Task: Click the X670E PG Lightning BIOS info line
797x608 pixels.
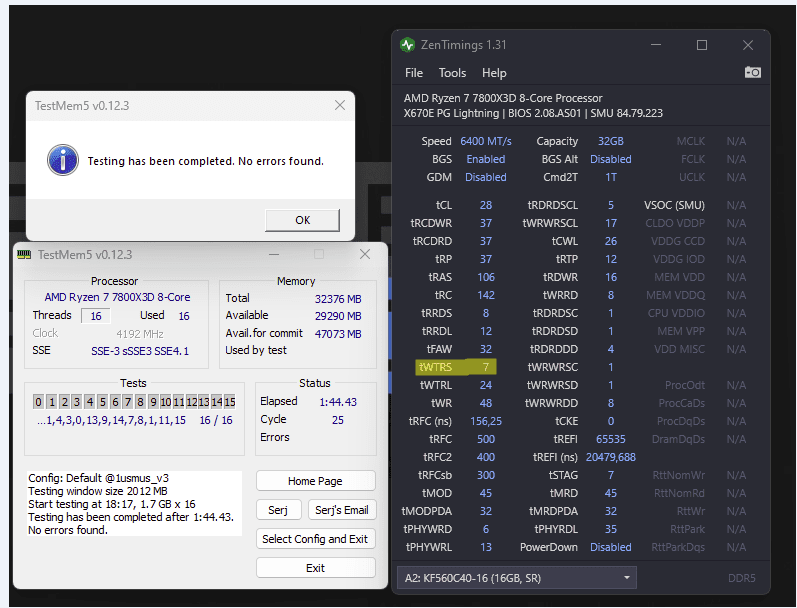Action: (533, 113)
